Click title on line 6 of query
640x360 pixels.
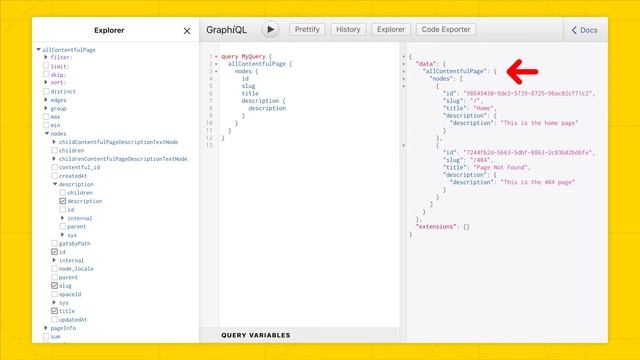[x=250, y=93]
